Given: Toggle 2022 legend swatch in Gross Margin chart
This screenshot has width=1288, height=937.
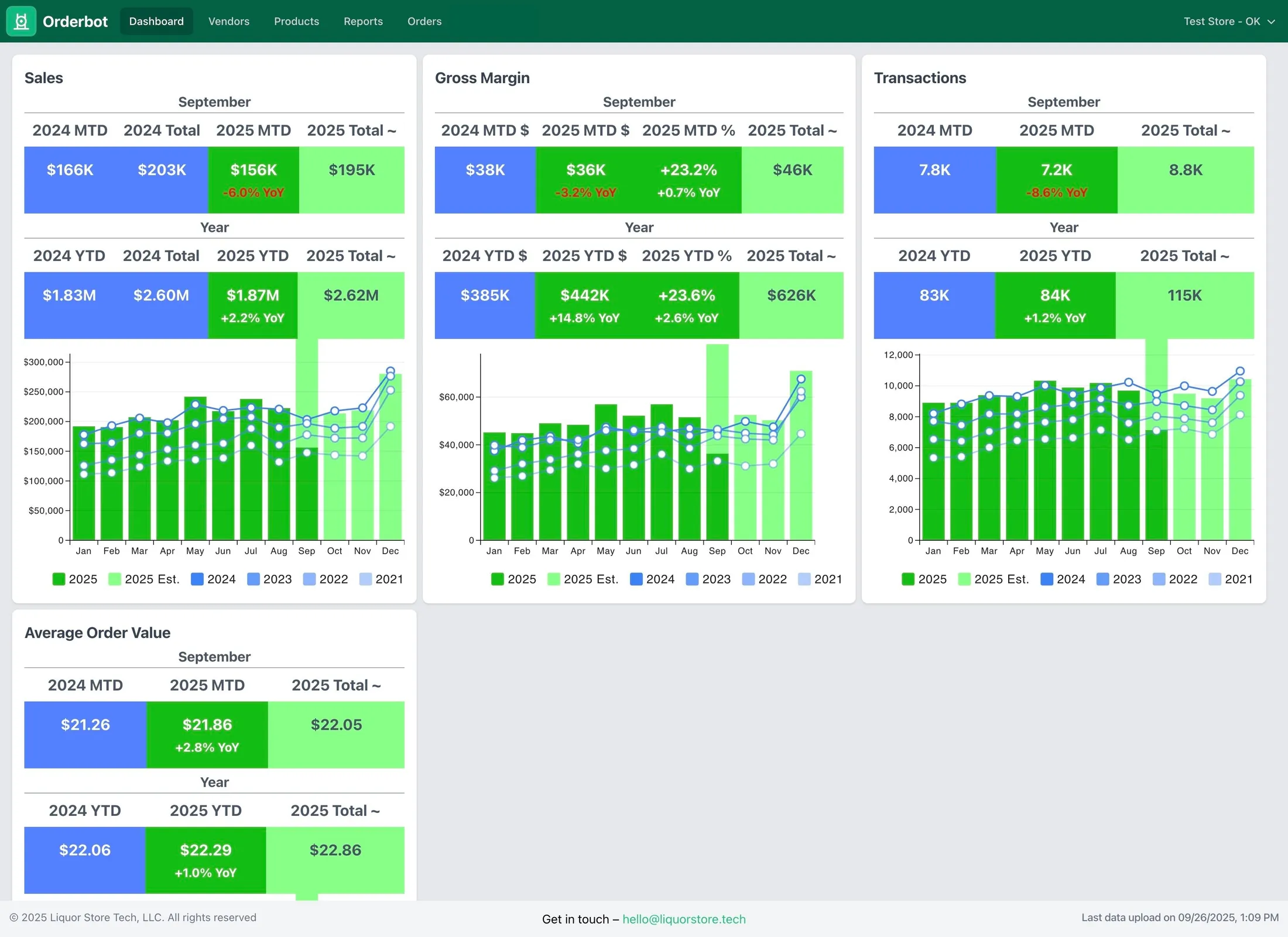Looking at the screenshot, I should [x=748, y=579].
